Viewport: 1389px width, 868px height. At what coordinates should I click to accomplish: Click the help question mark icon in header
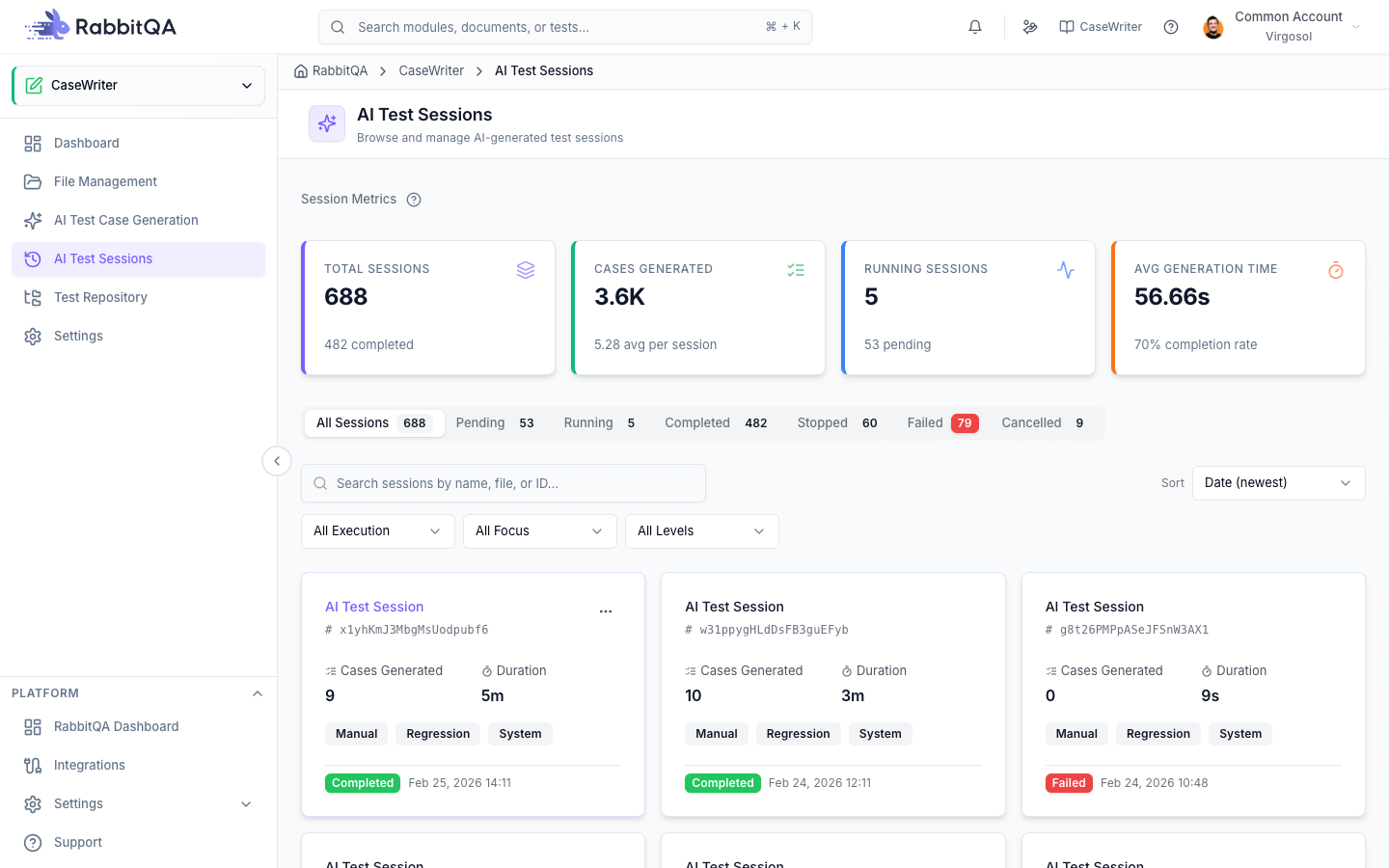coord(1171,27)
